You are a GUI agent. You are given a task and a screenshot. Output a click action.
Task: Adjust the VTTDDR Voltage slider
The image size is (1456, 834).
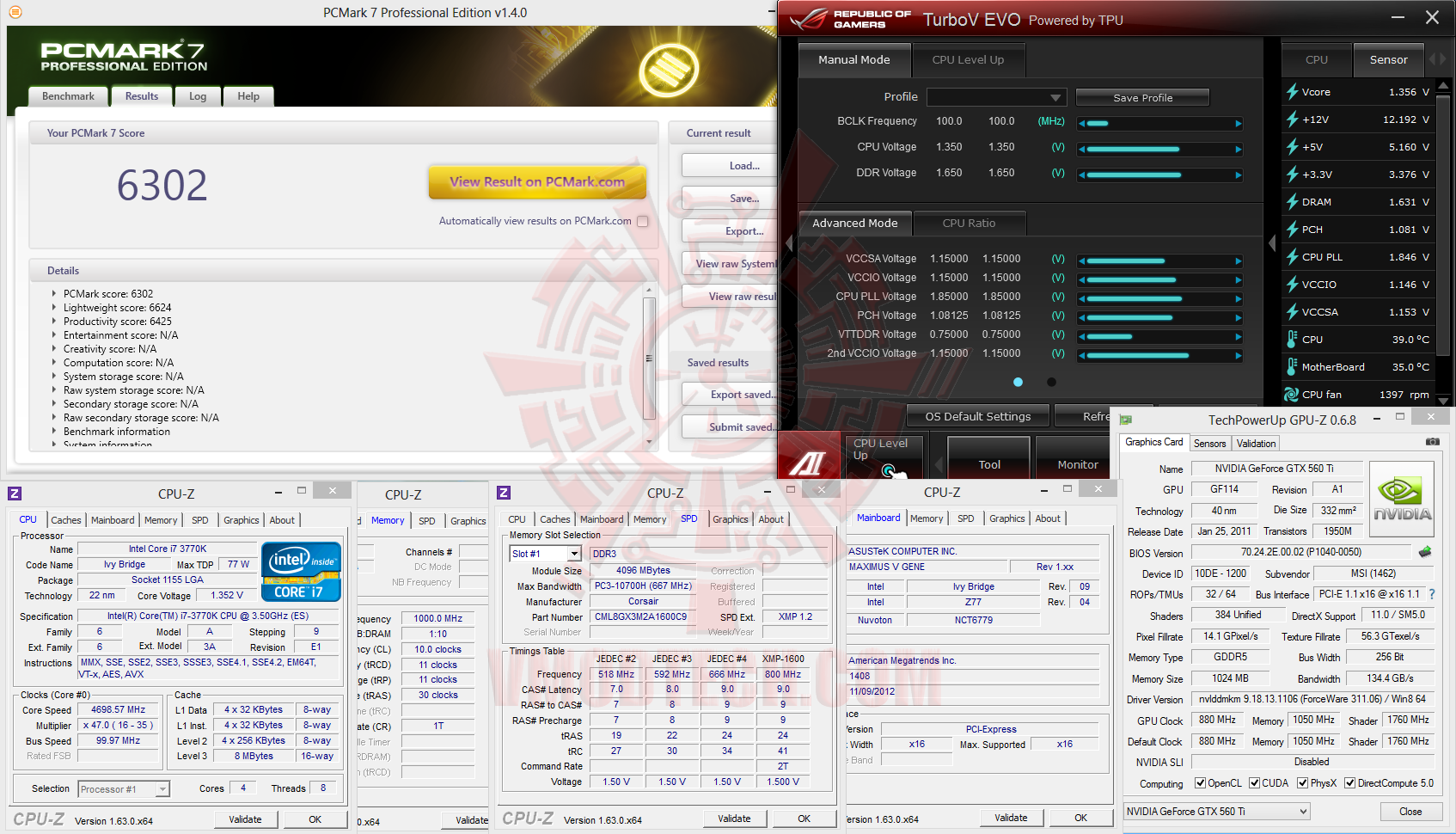point(1160,336)
